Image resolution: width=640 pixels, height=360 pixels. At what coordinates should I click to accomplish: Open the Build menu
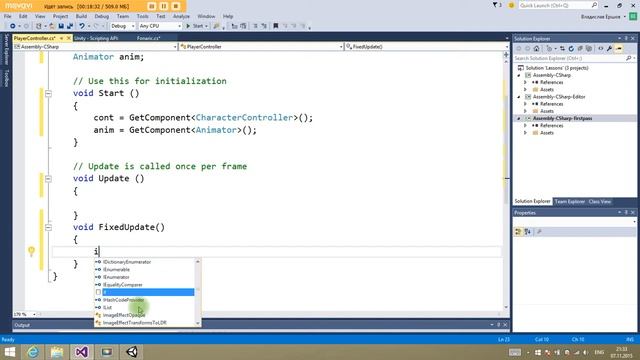(x=81, y=16)
